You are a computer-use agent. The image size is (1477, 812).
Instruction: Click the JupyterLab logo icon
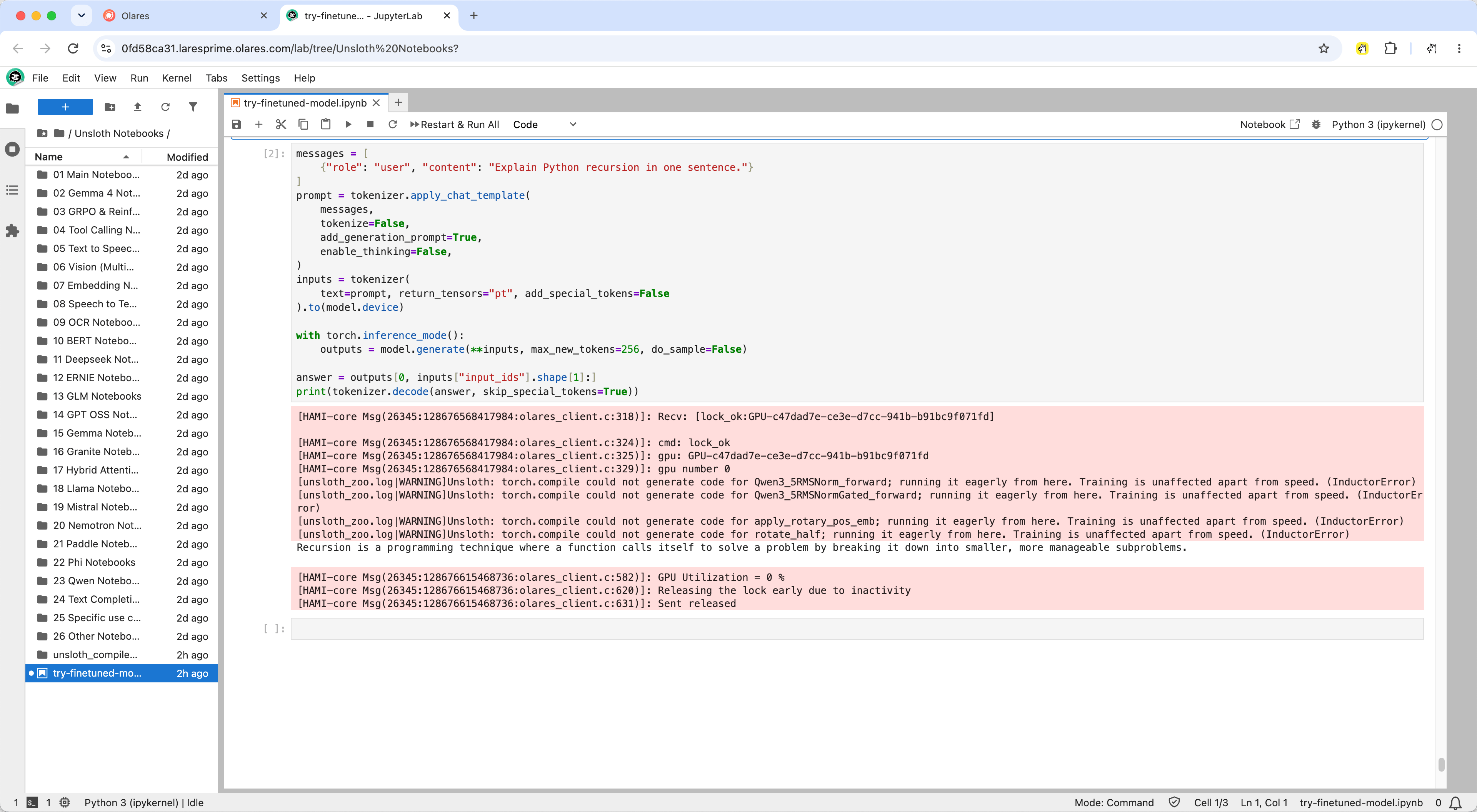click(15, 77)
